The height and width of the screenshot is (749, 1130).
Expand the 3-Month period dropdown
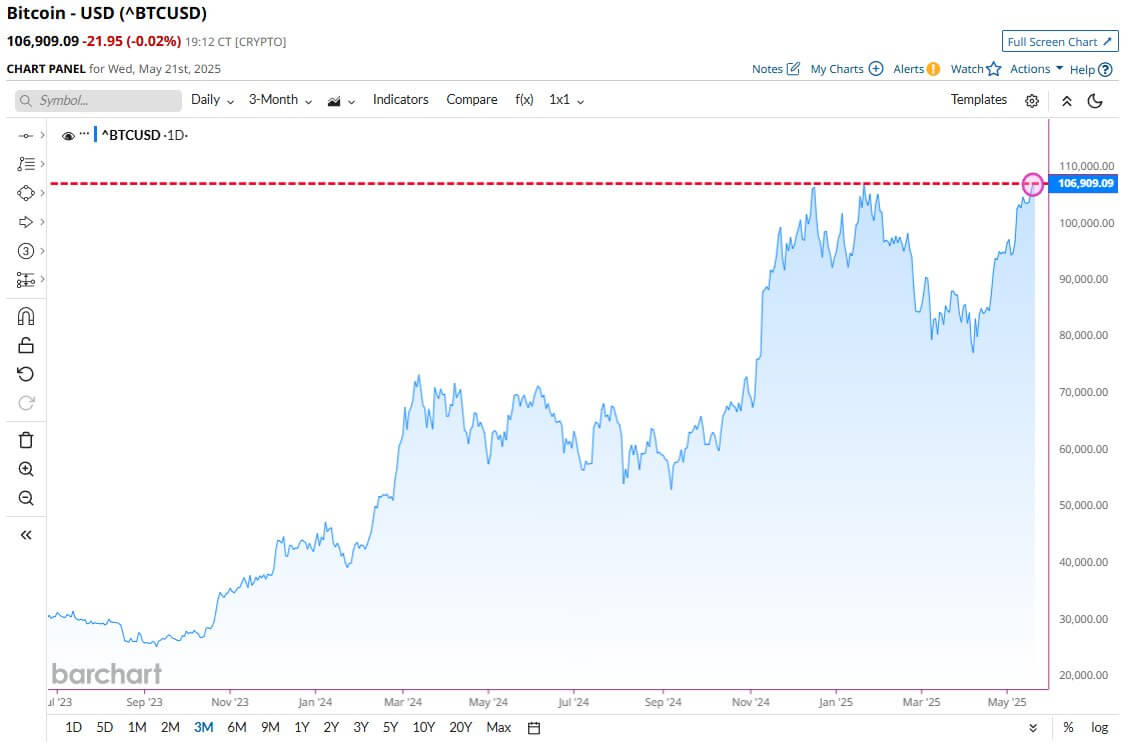pyautogui.click(x=278, y=100)
